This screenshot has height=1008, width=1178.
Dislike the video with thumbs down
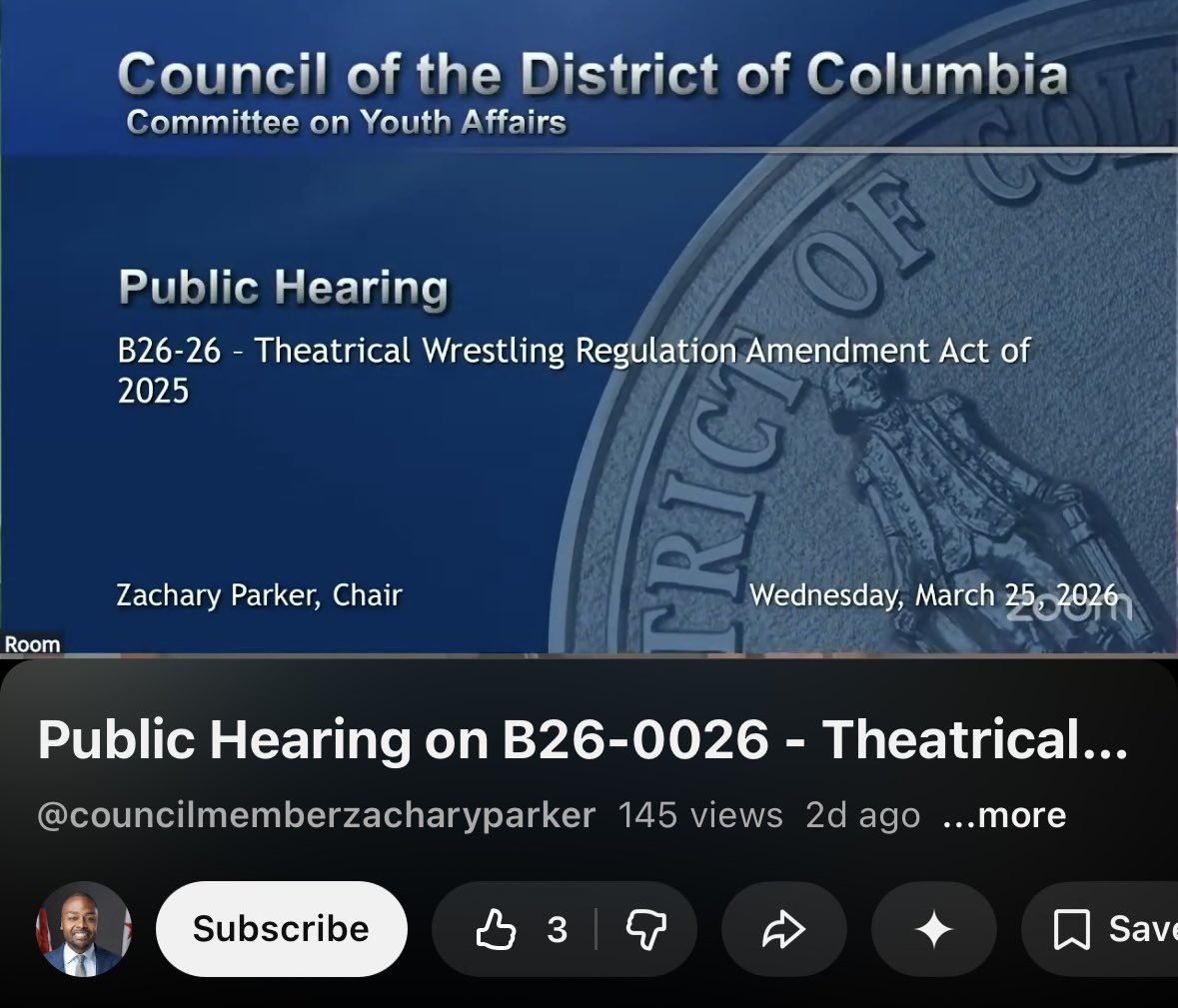[x=646, y=929]
